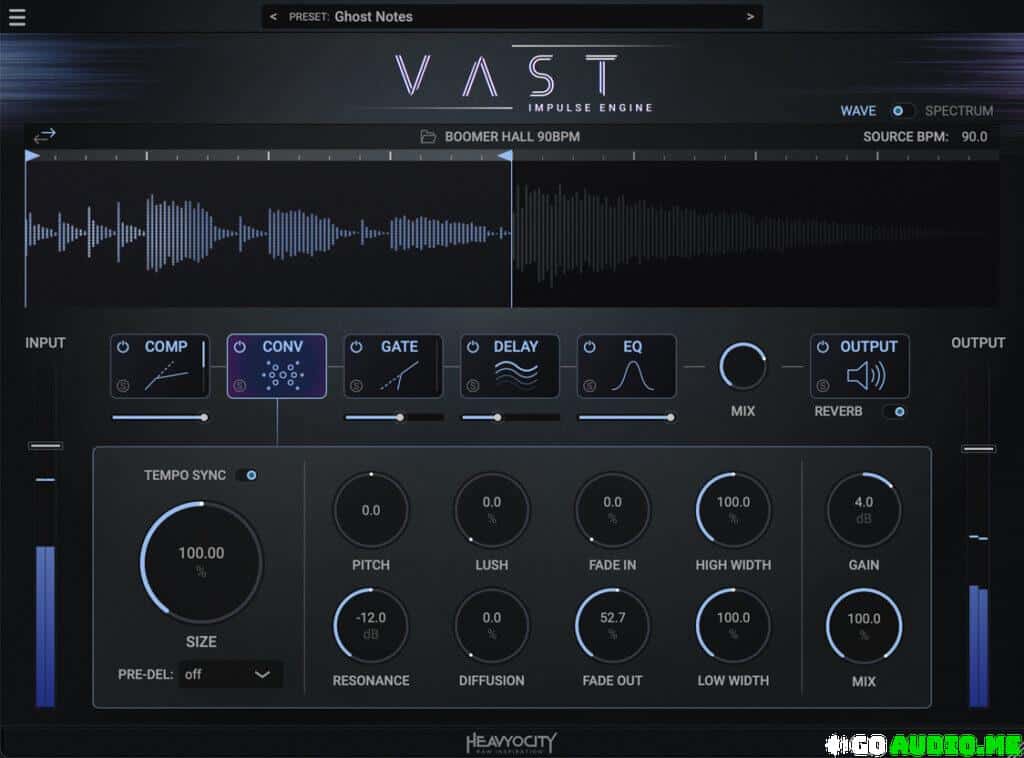Click the Ghost Notes preset name
The image size is (1024, 758).
[373, 17]
